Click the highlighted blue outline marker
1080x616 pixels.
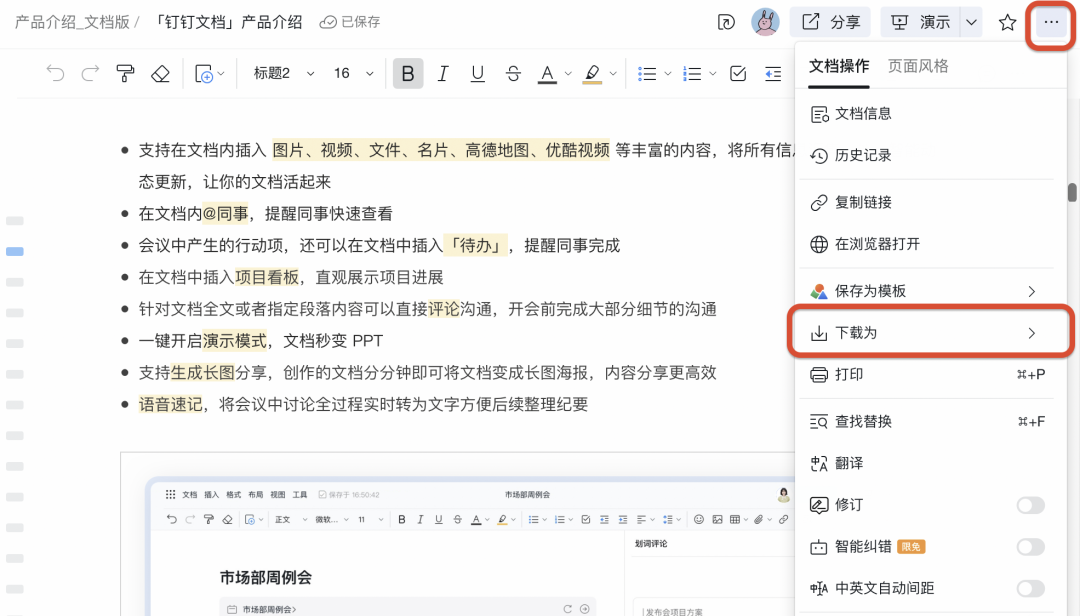point(14,251)
